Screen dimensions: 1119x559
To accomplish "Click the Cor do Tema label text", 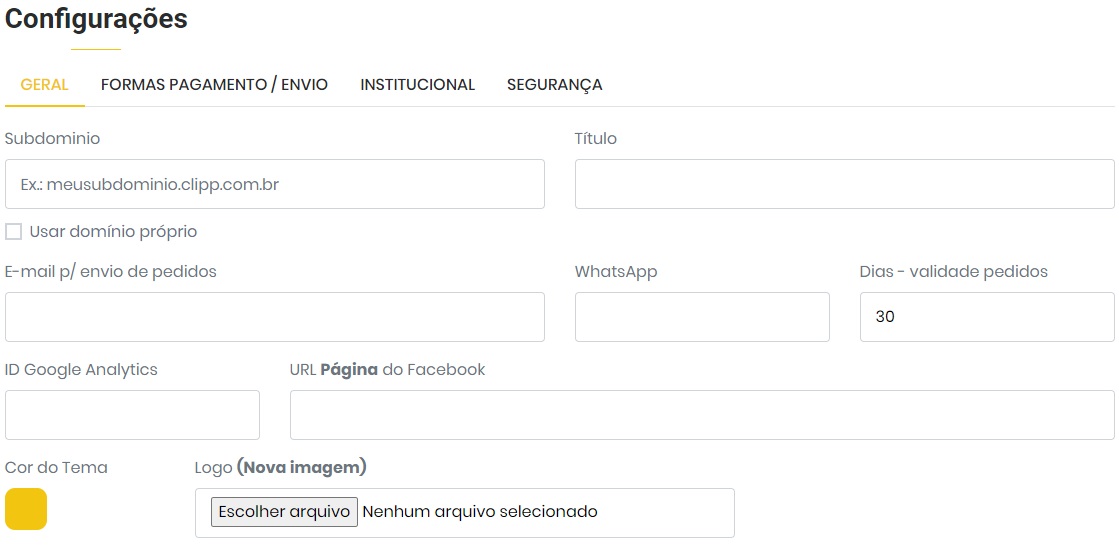I will point(56,467).
